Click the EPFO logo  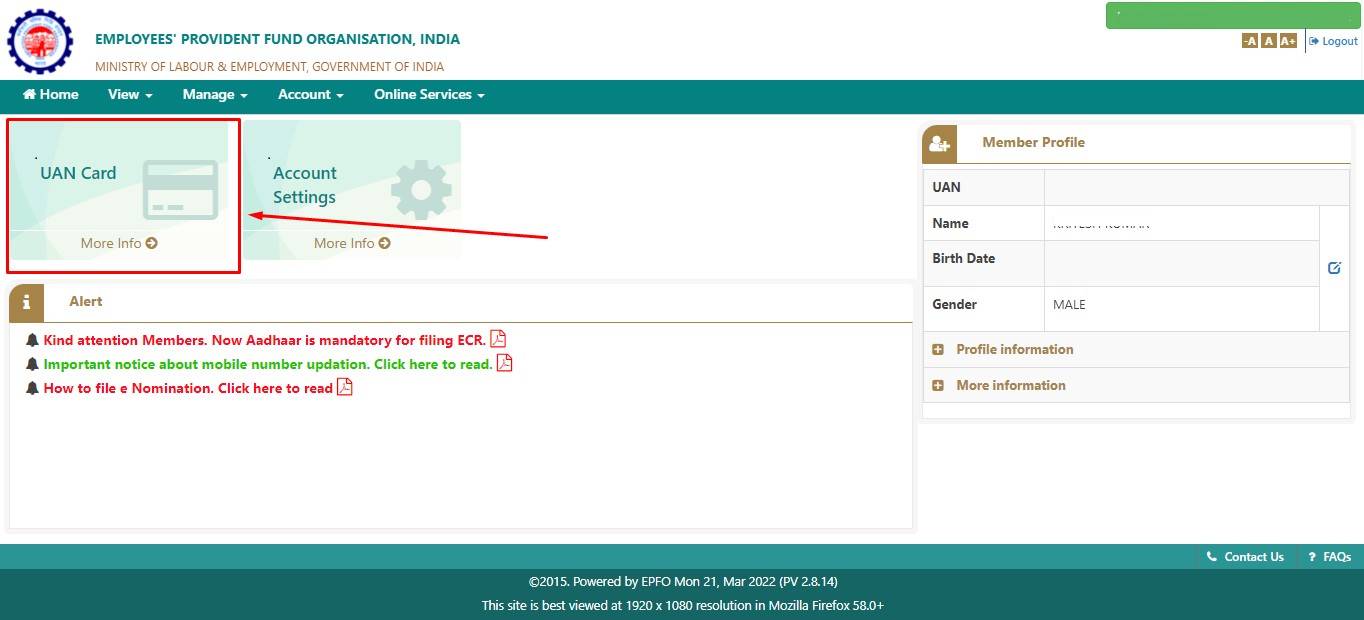click(40, 41)
